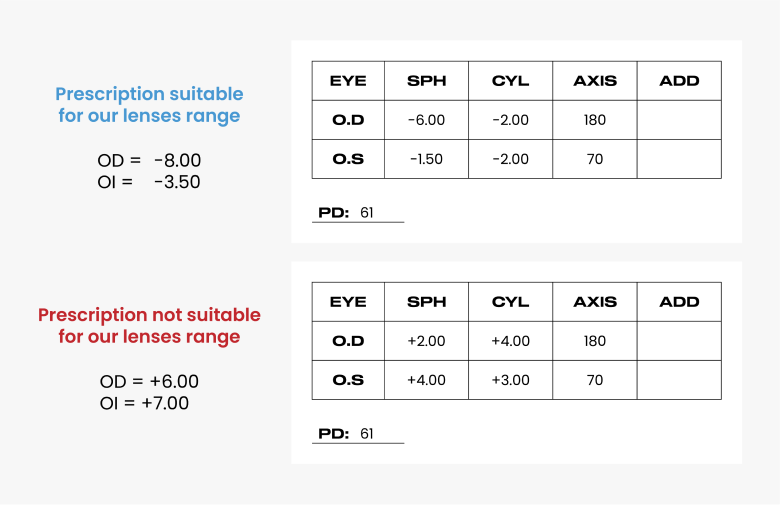Click the AXIS header in top table
This screenshot has height=505, width=780.
595,81
